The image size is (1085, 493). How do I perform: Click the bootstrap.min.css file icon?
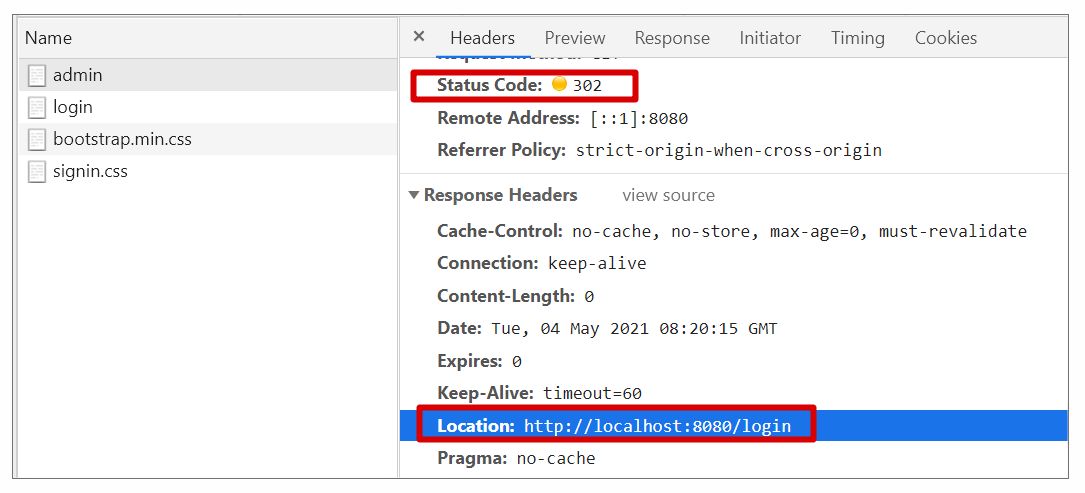[37, 140]
